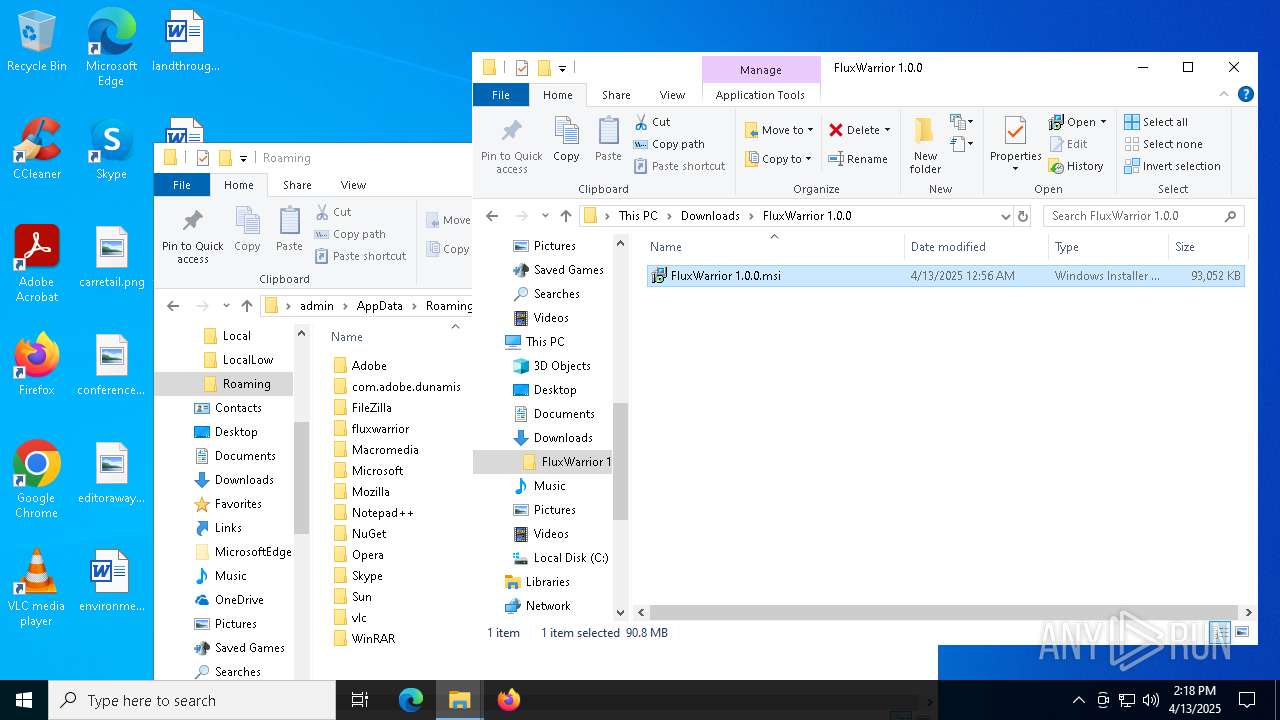Viewport: 1280px width, 720px height.
Task: Open Task View on the taskbar
Action: coord(360,700)
